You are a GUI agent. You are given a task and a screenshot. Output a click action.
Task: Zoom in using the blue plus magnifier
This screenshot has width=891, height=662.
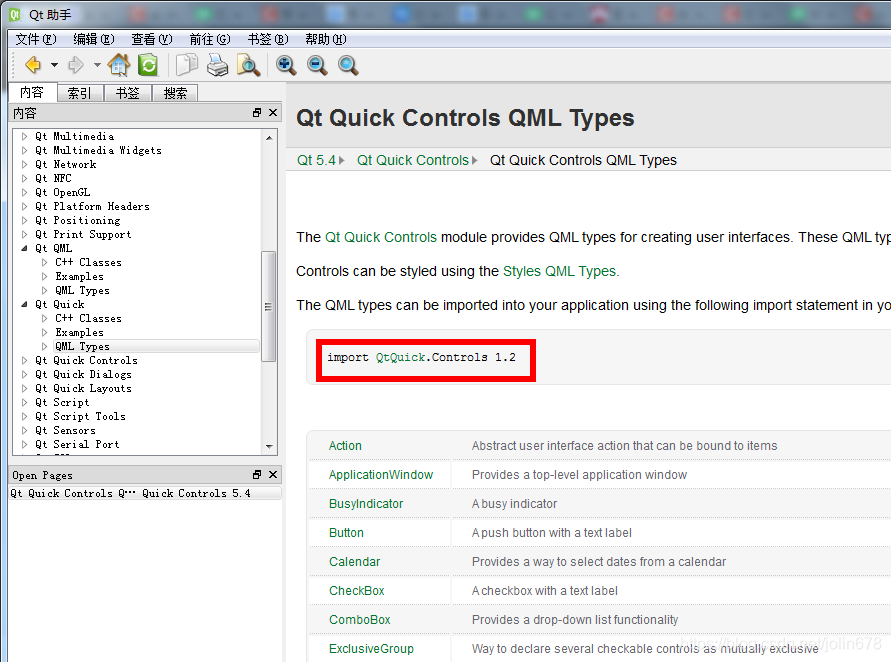coord(286,65)
